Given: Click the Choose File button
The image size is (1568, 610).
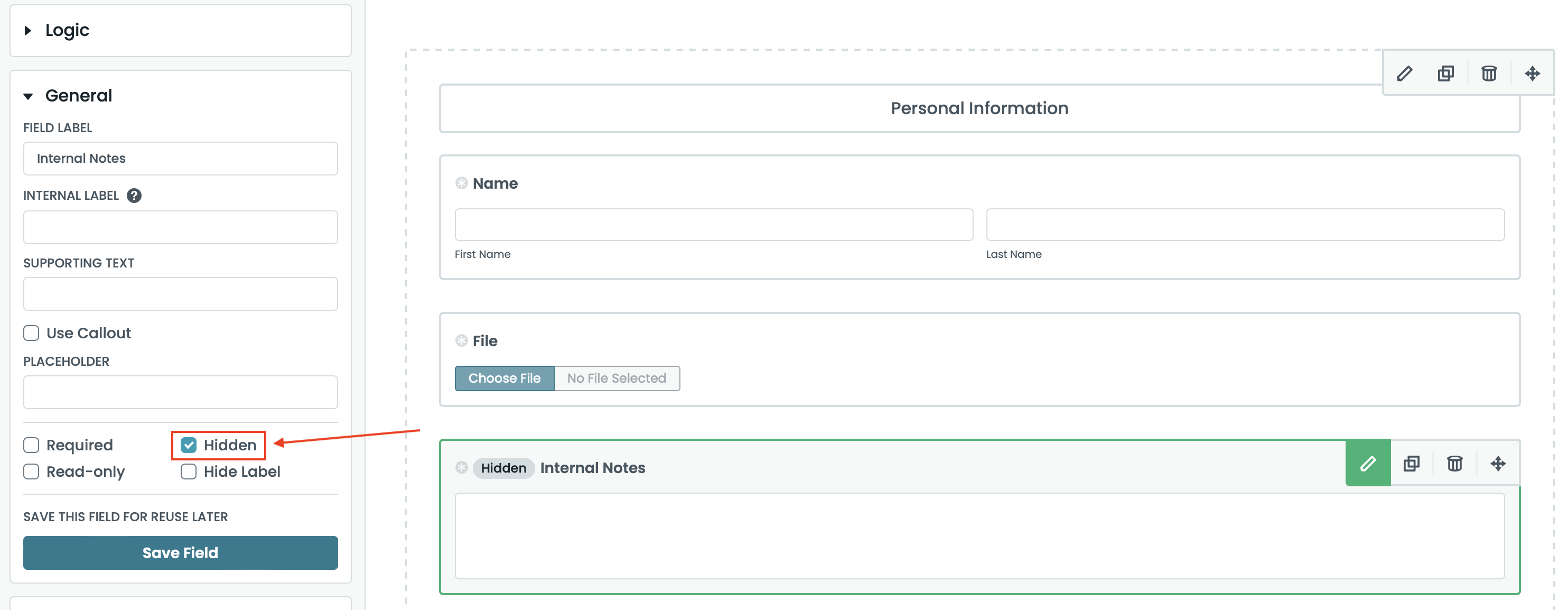Looking at the screenshot, I should click(504, 378).
